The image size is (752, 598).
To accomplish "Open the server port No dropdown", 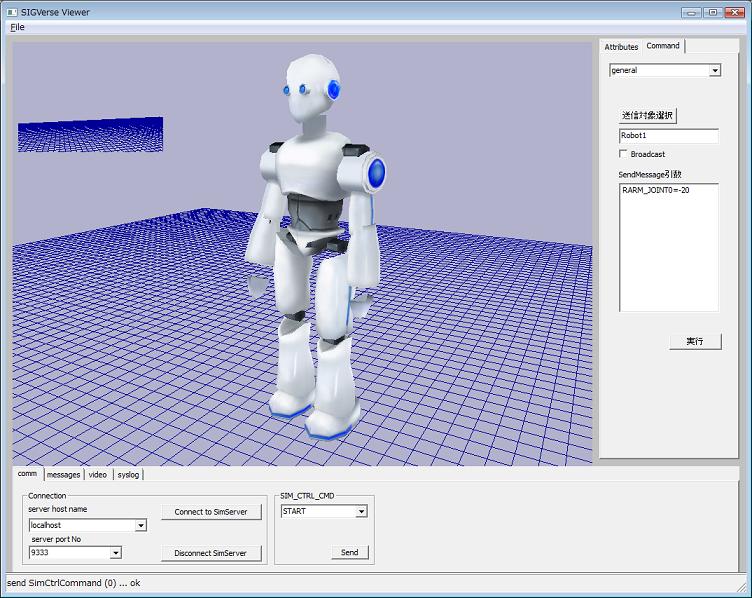I will pos(116,552).
